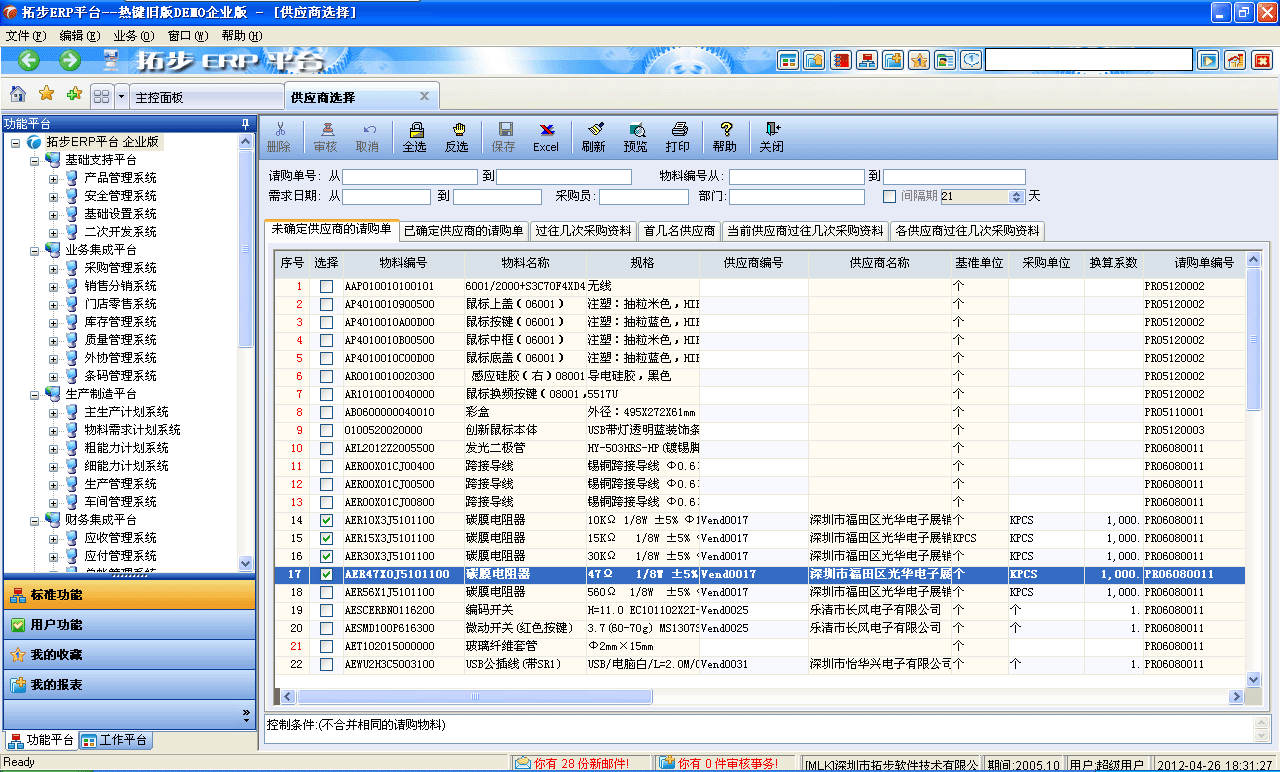1280x772 pixels.
Task: Click the green back navigation arrow
Action: coord(27,60)
